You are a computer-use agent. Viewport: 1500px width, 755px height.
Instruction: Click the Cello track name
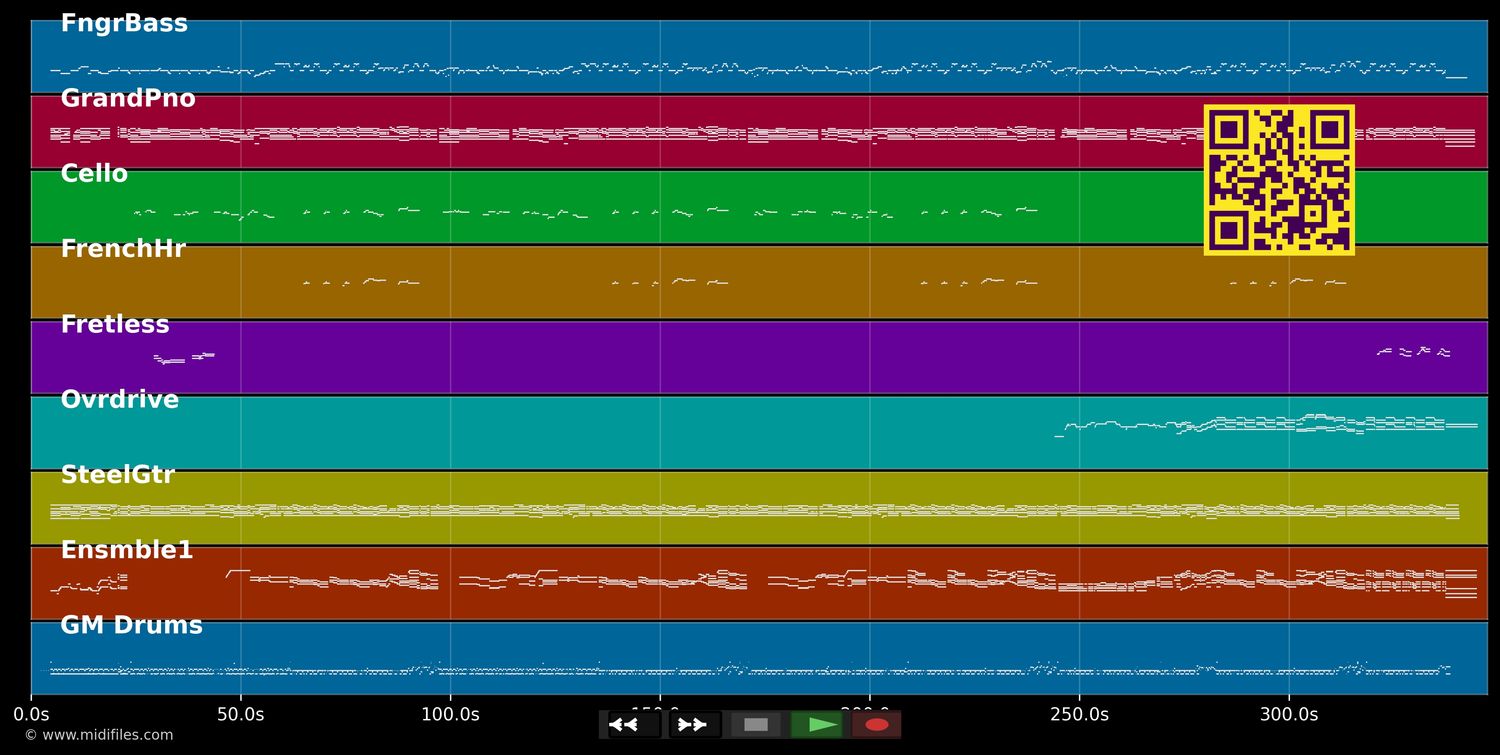[94, 174]
